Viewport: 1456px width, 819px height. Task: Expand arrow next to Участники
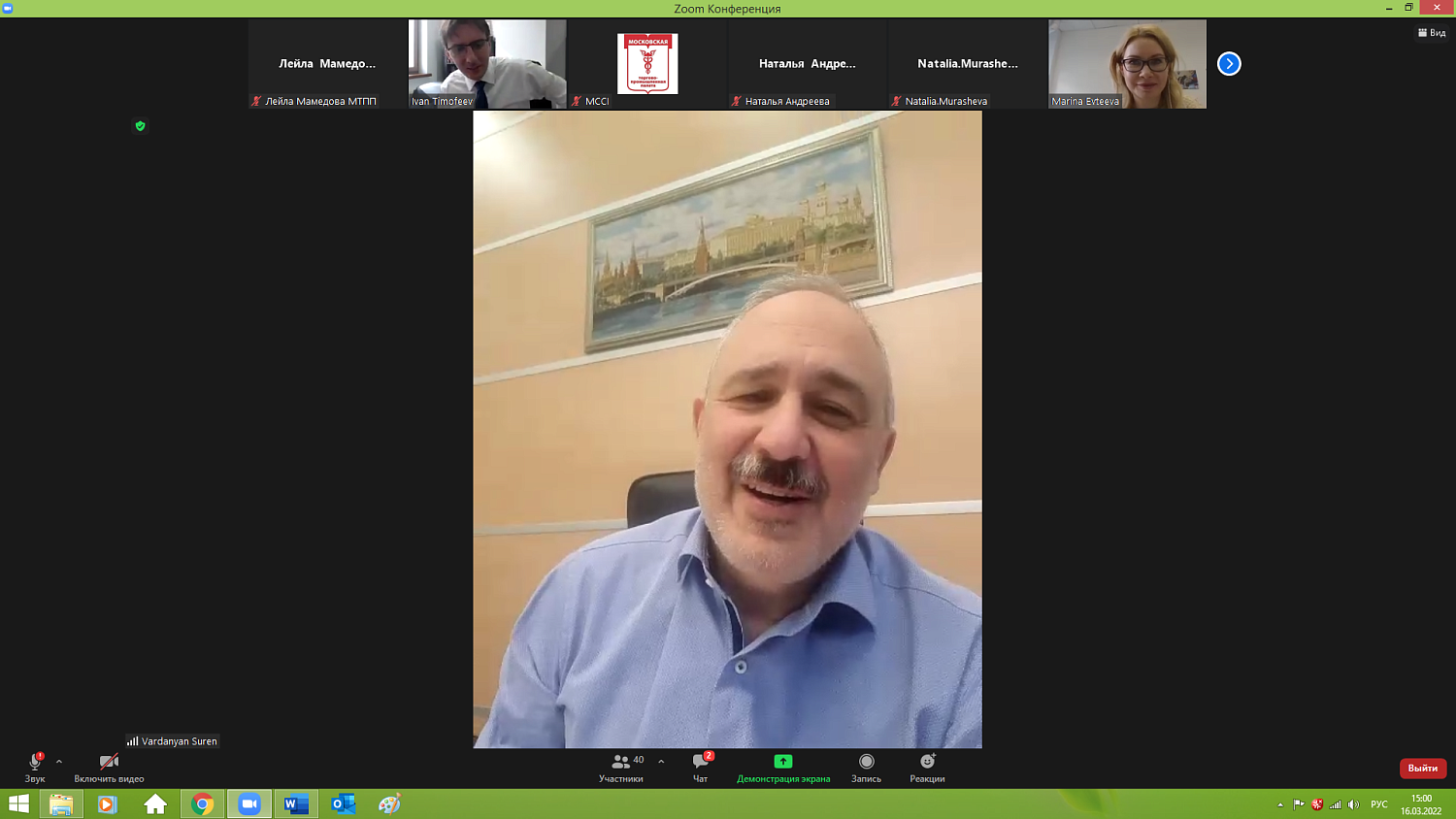click(x=661, y=762)
